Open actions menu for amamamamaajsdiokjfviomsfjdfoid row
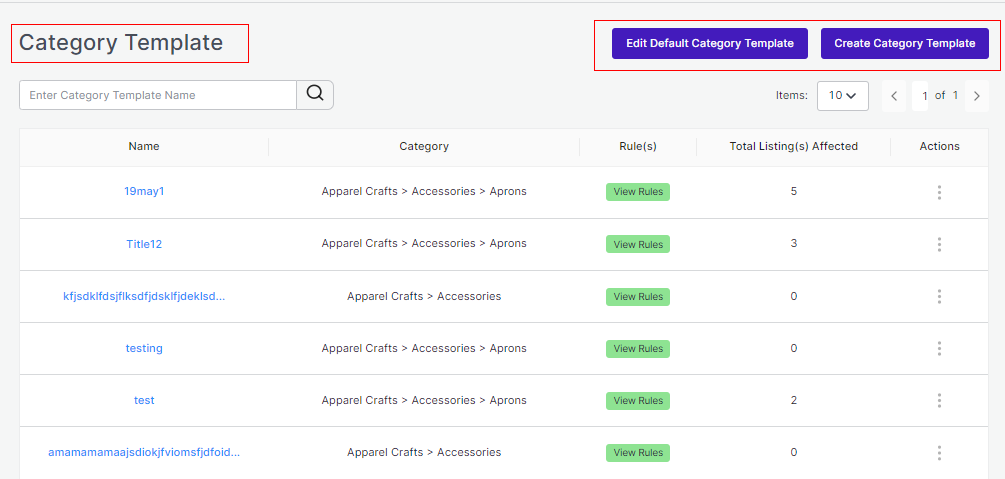This screenshot has height=479, width=1005. coord(939,453)
